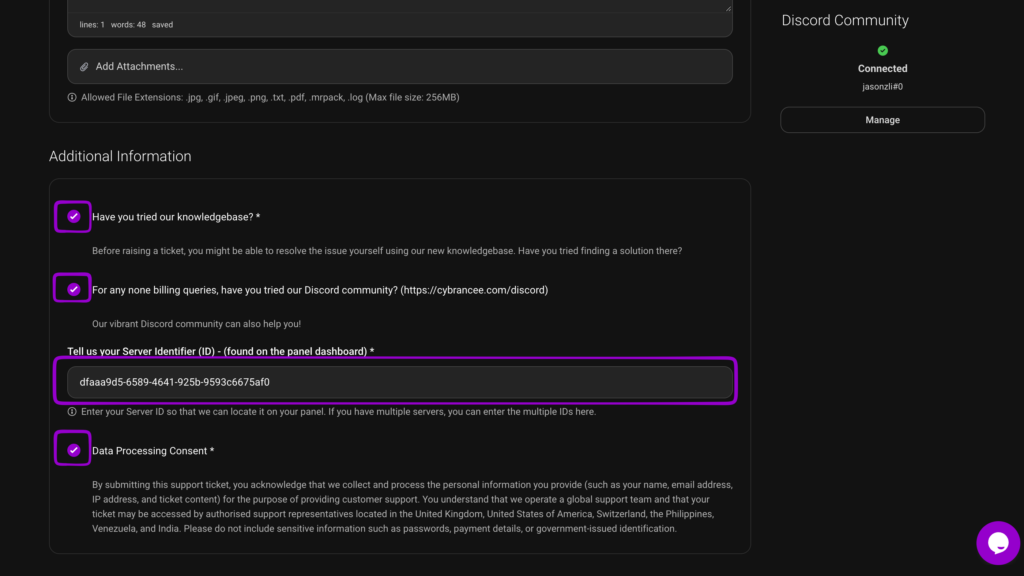Screen dimensions: 1024x576
Task: Click the Add Attachments button
Action: click(400, 66)
